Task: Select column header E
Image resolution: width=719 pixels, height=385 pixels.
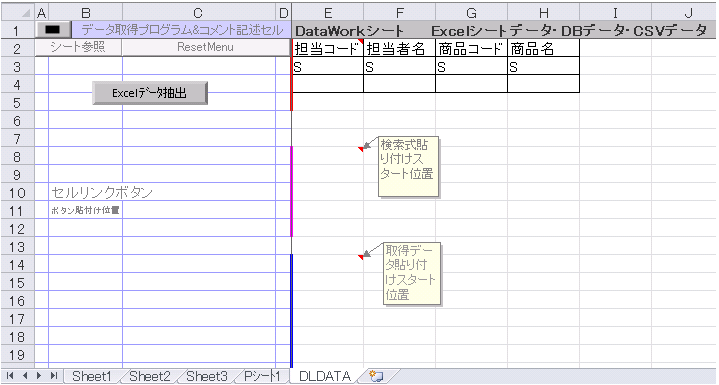Action: pos(327,13)
